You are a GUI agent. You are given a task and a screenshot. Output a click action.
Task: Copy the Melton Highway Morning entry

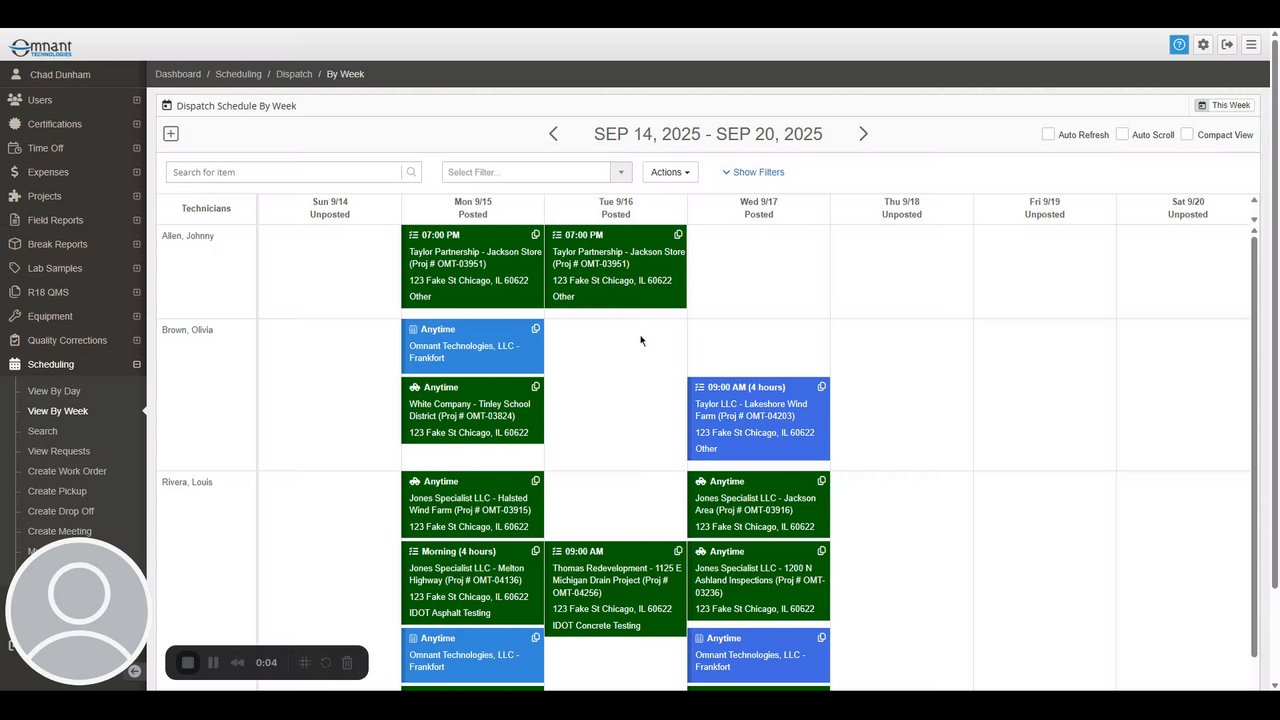[x=535, y=551]
